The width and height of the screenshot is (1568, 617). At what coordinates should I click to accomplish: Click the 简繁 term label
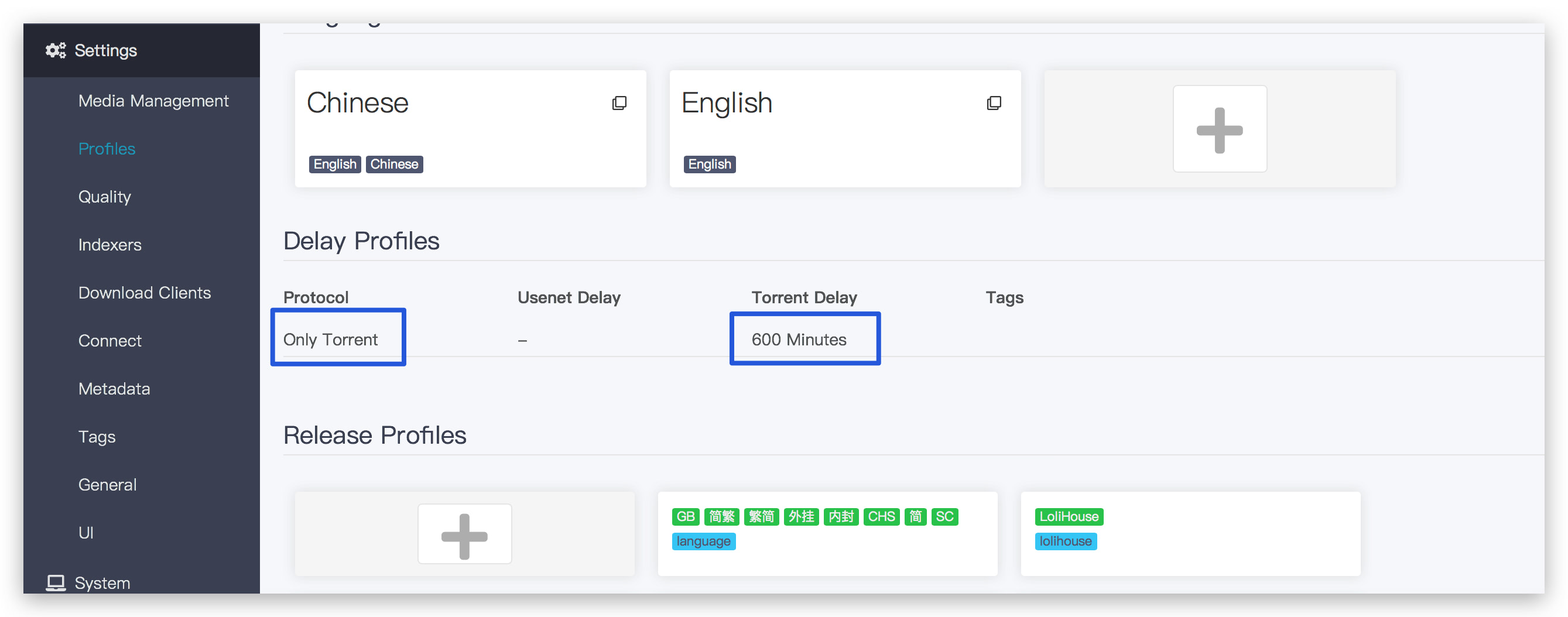tap(721, 516)
